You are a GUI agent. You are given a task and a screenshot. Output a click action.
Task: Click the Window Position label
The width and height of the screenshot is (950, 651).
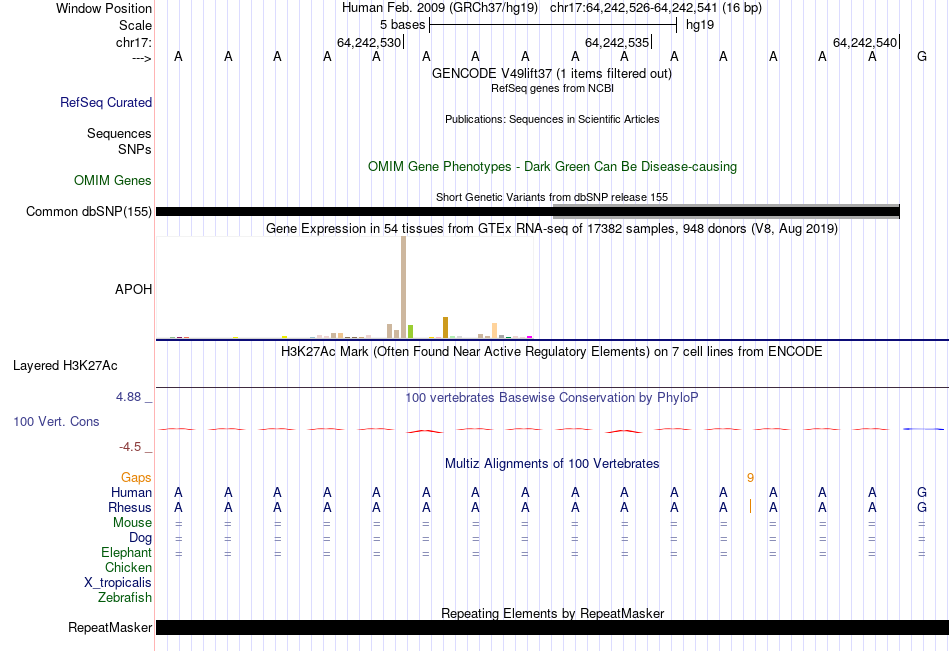pos(104,8)
